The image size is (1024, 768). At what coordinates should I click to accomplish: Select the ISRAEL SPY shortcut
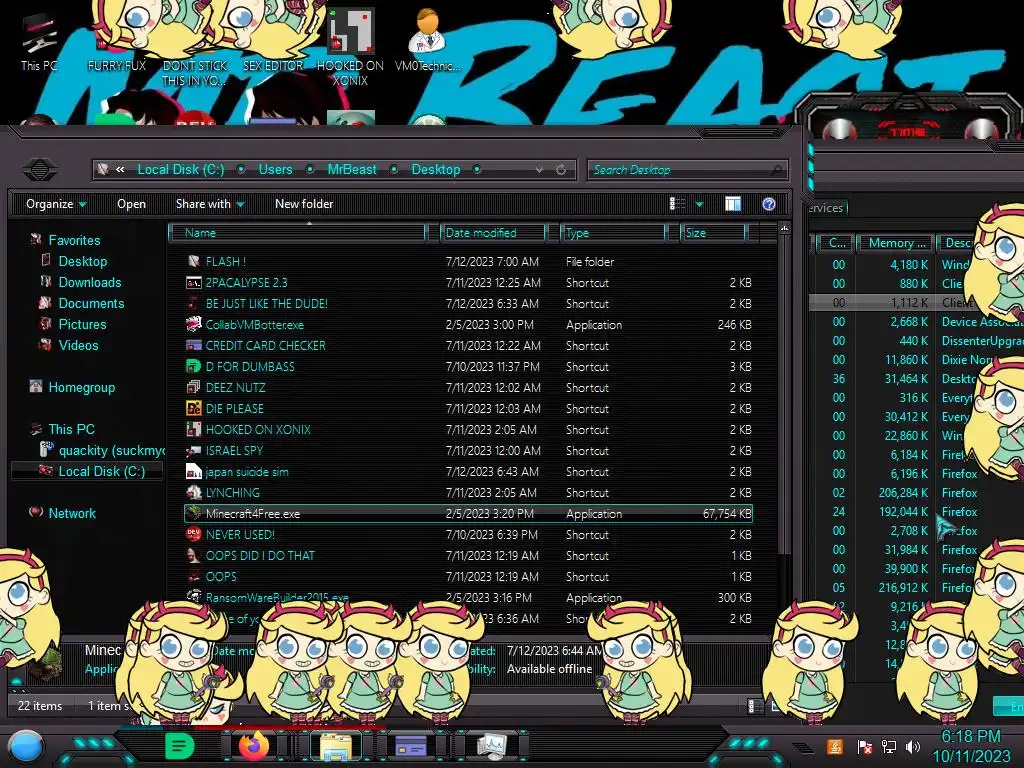234,451
